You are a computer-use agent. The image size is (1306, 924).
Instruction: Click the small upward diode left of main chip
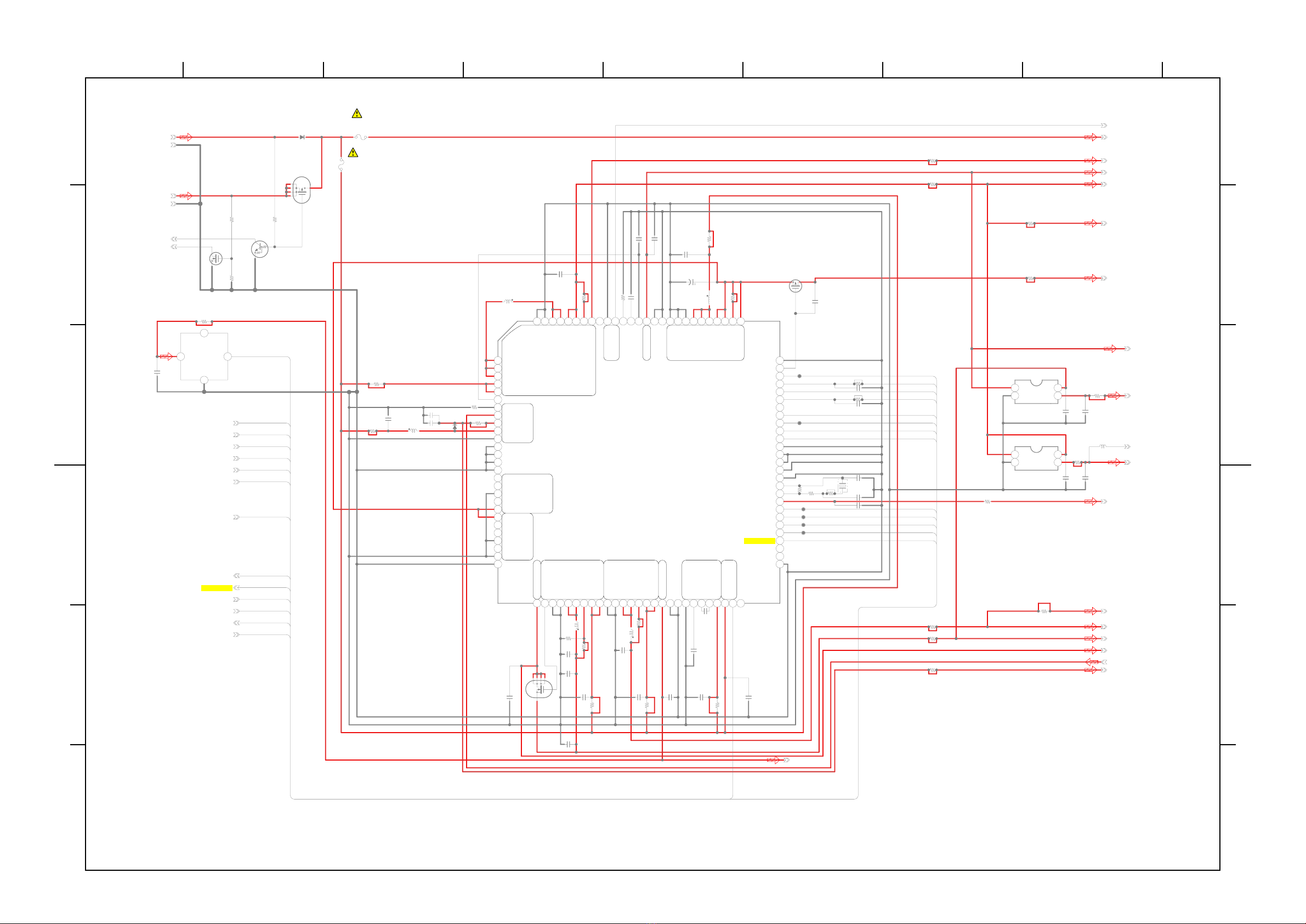tap(455, 427)
